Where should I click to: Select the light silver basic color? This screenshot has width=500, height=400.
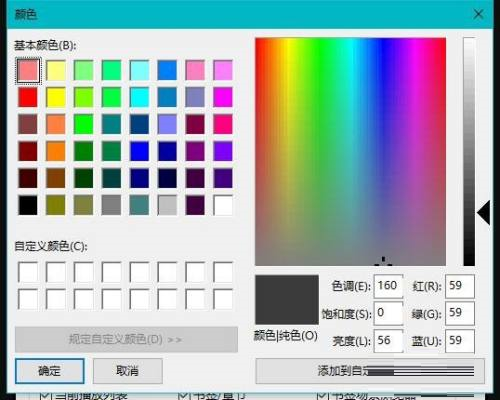pos(167,205)
